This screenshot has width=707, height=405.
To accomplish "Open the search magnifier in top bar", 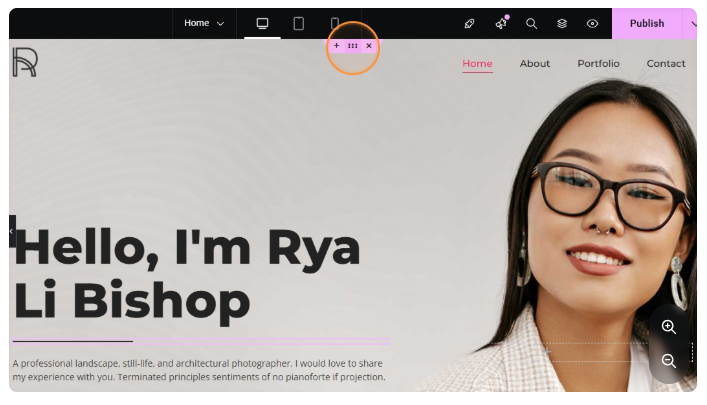I will pyautogui.click(x=532, y=23).
